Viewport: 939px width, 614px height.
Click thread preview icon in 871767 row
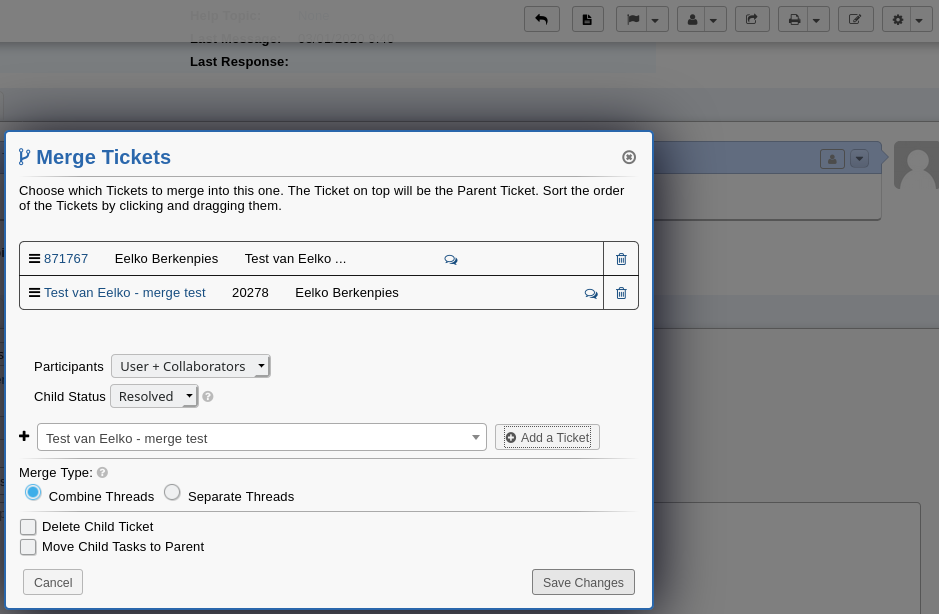click(x=451, y=259)
